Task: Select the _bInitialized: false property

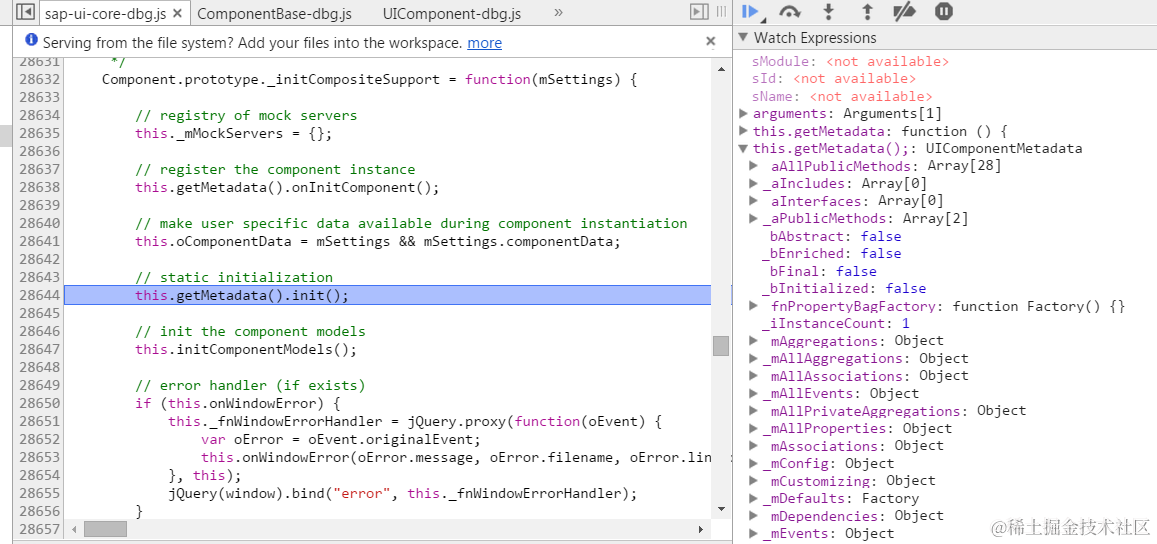Action: pyautogui.click(x=843, y=288)
